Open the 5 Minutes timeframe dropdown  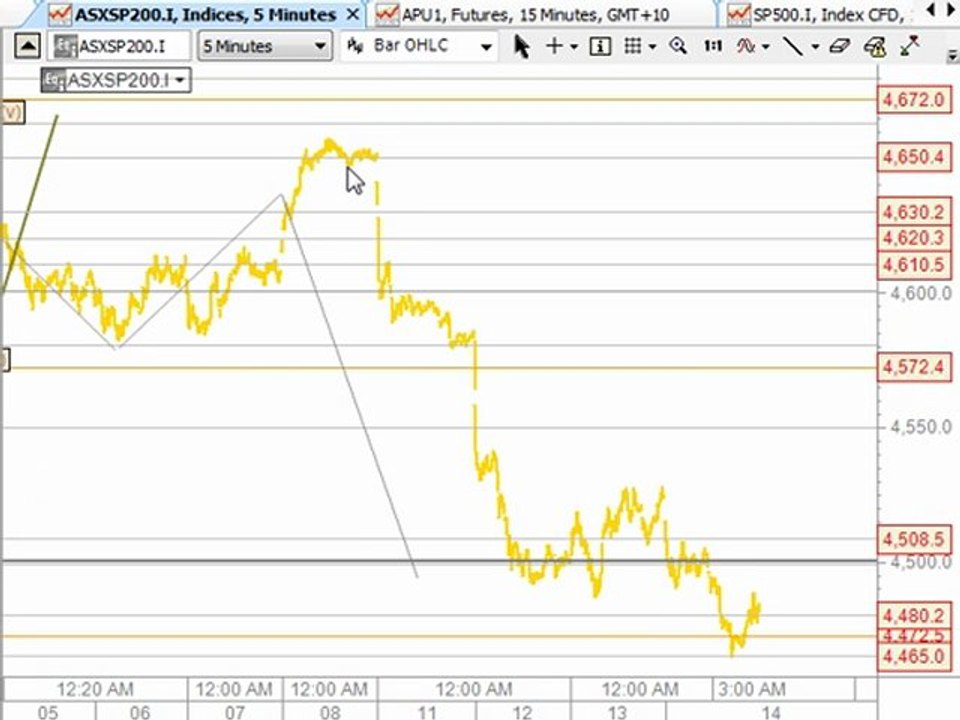264,47
